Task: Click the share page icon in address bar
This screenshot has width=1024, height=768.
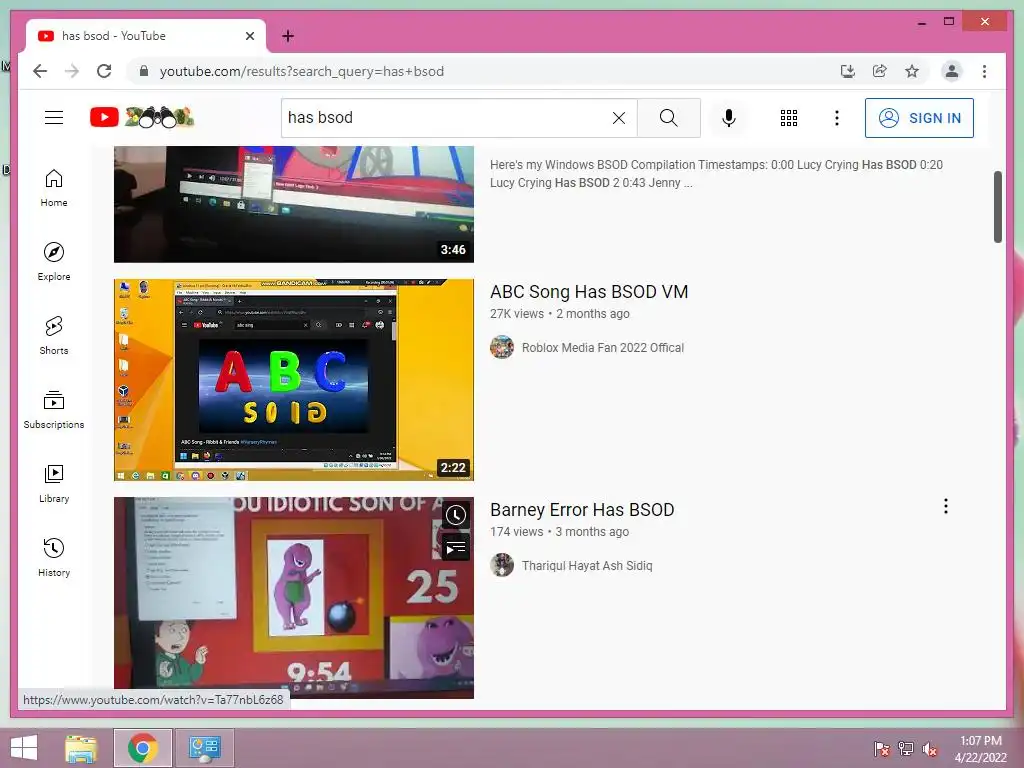Action: (880, 71)
